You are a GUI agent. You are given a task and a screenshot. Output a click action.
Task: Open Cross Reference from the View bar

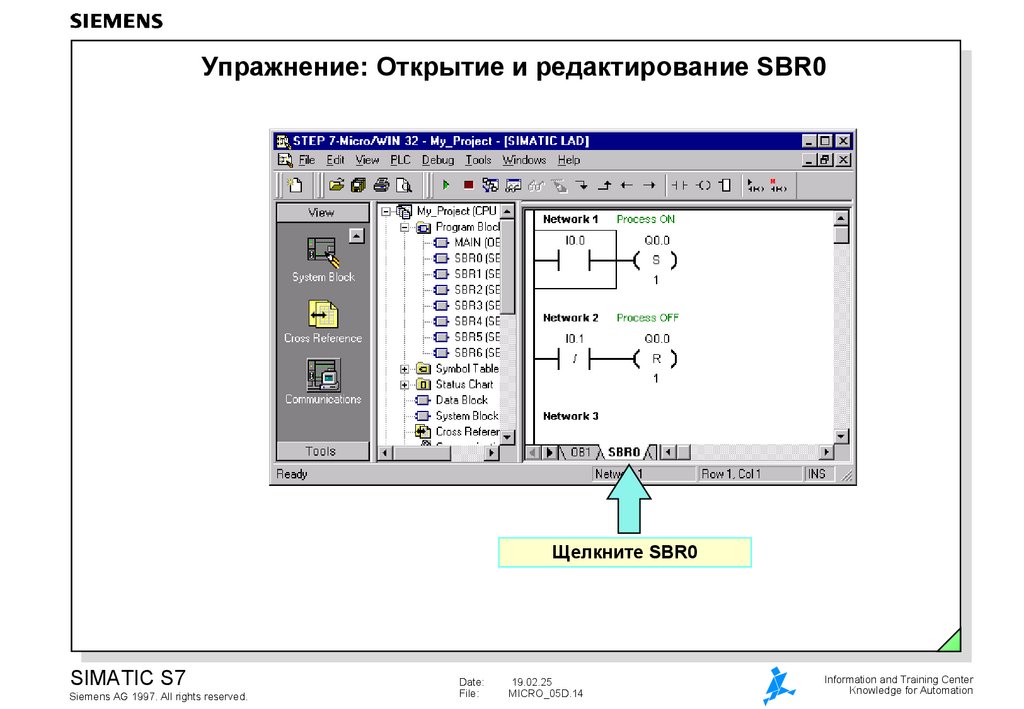pyautogui.click(x=323, y=321)
